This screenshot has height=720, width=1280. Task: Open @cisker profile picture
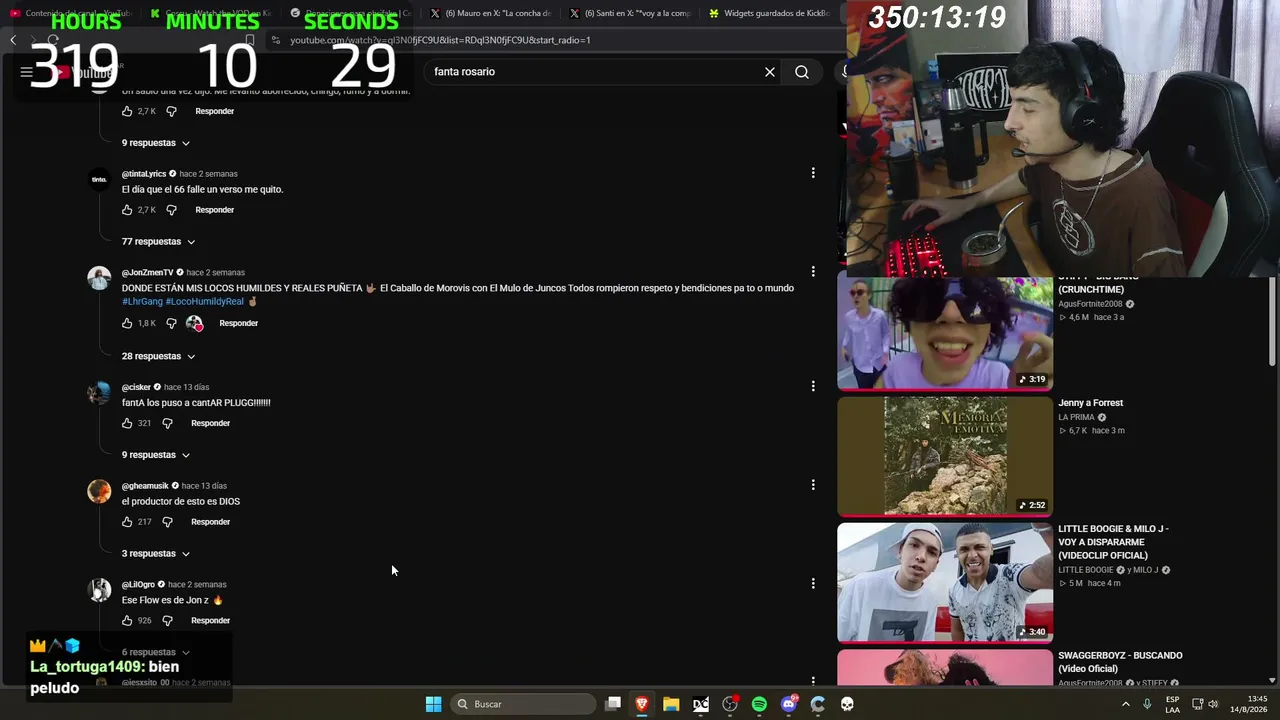[x=99, y=393]
